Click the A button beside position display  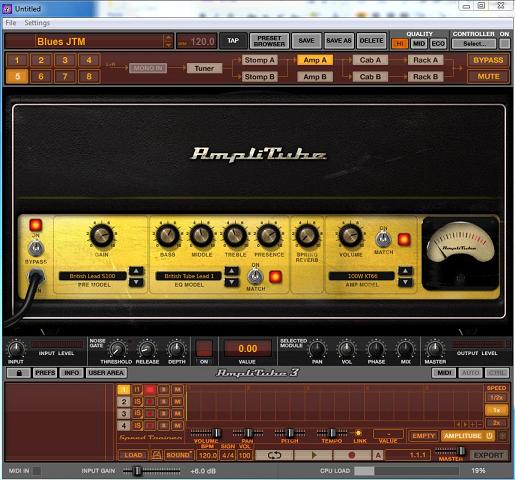tap(378, 455)
